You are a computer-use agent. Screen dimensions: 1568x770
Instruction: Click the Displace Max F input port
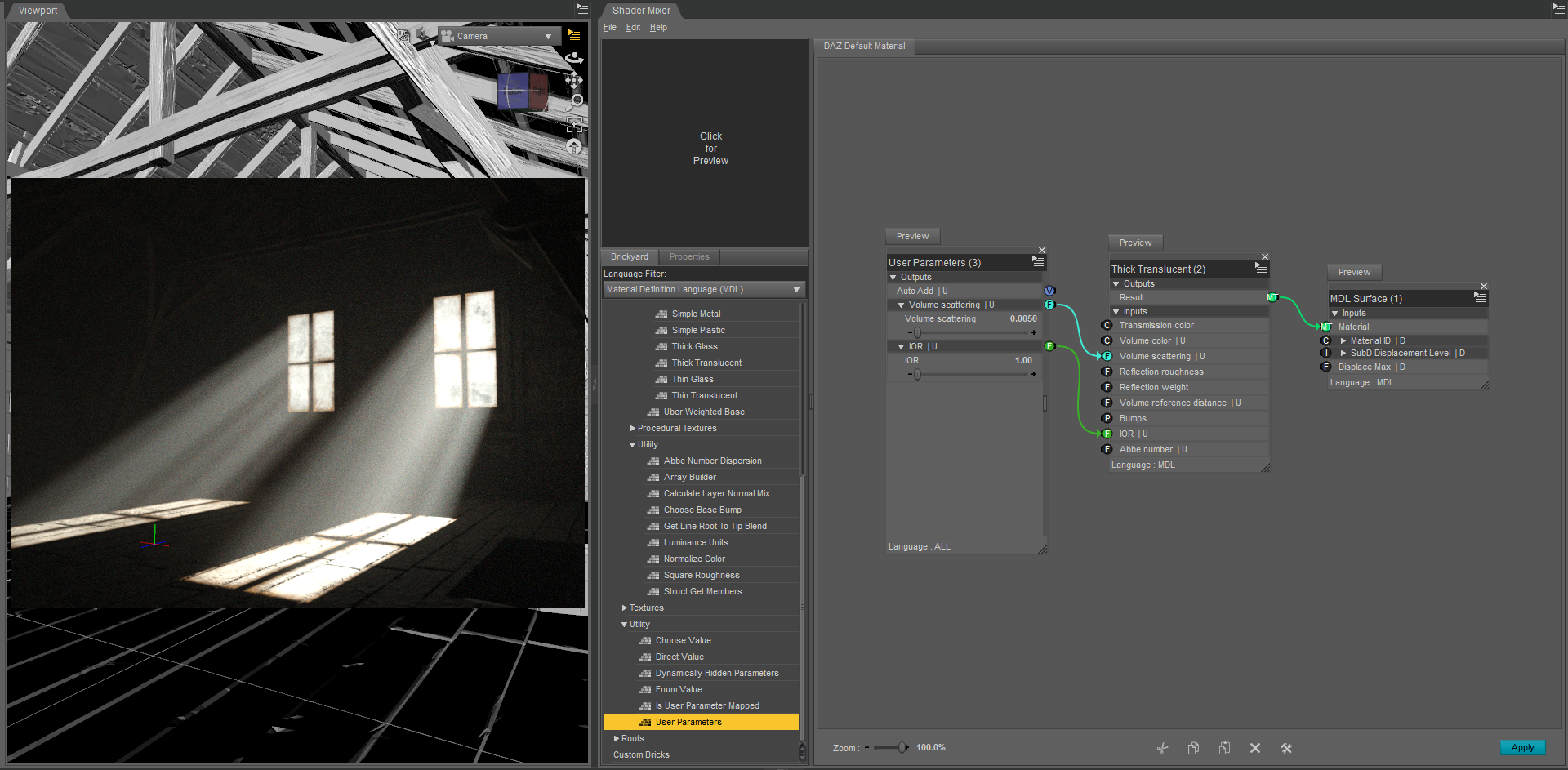pos(1326,367)
